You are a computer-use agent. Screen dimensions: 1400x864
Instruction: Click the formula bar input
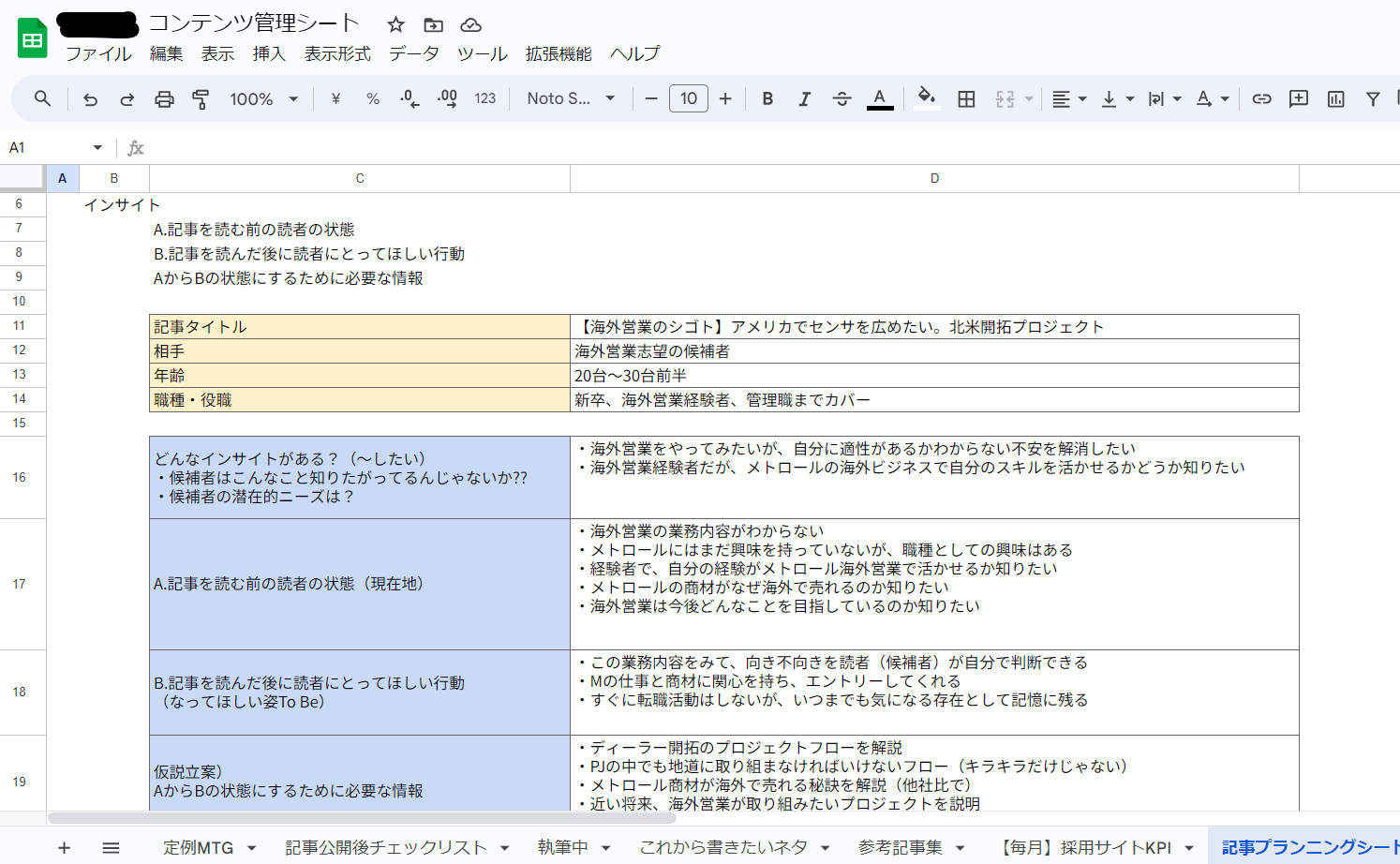click(773, 148)
